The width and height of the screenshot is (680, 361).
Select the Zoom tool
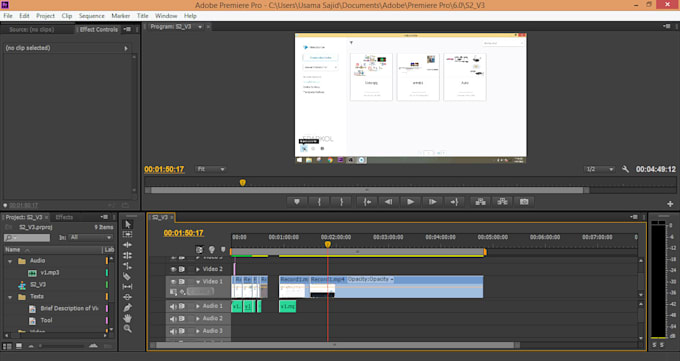click(128, 328)
